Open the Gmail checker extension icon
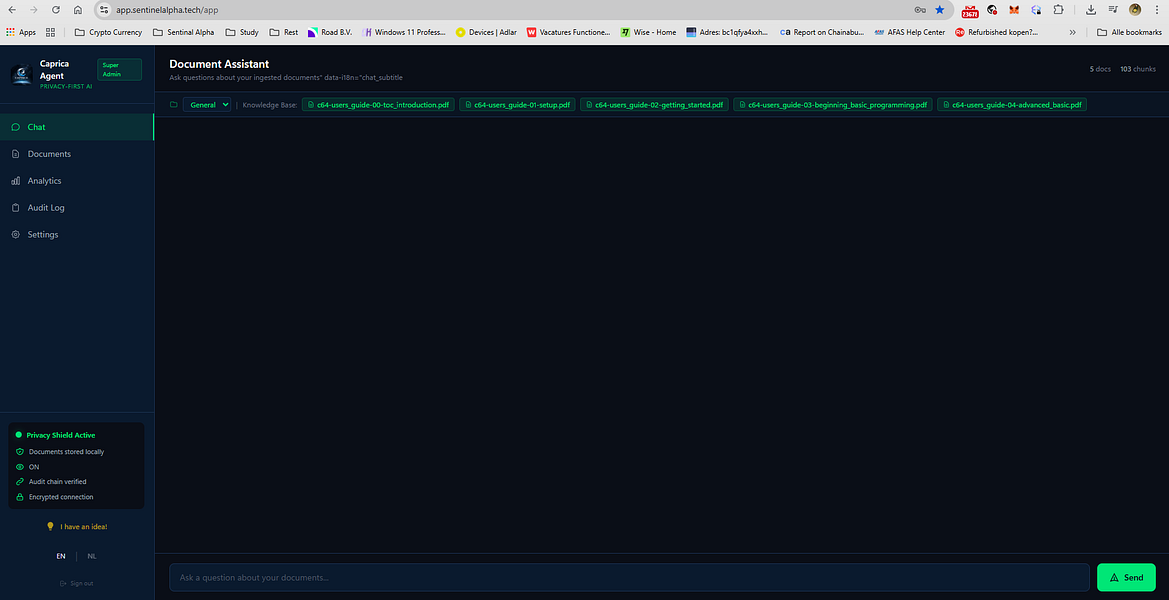This screenshot has height=600, width=1169. tap(970, 10)
